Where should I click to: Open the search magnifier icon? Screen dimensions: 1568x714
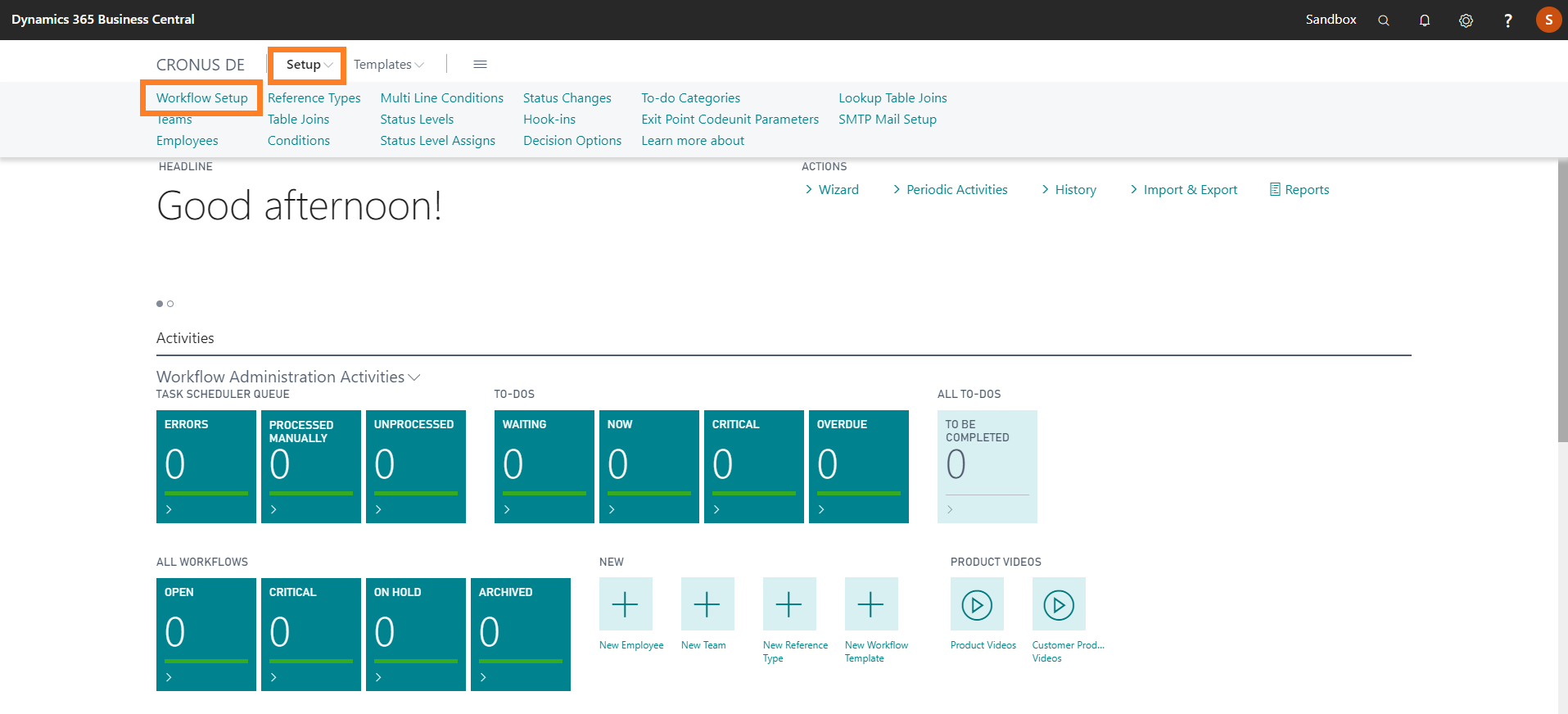coord(1383,20)
